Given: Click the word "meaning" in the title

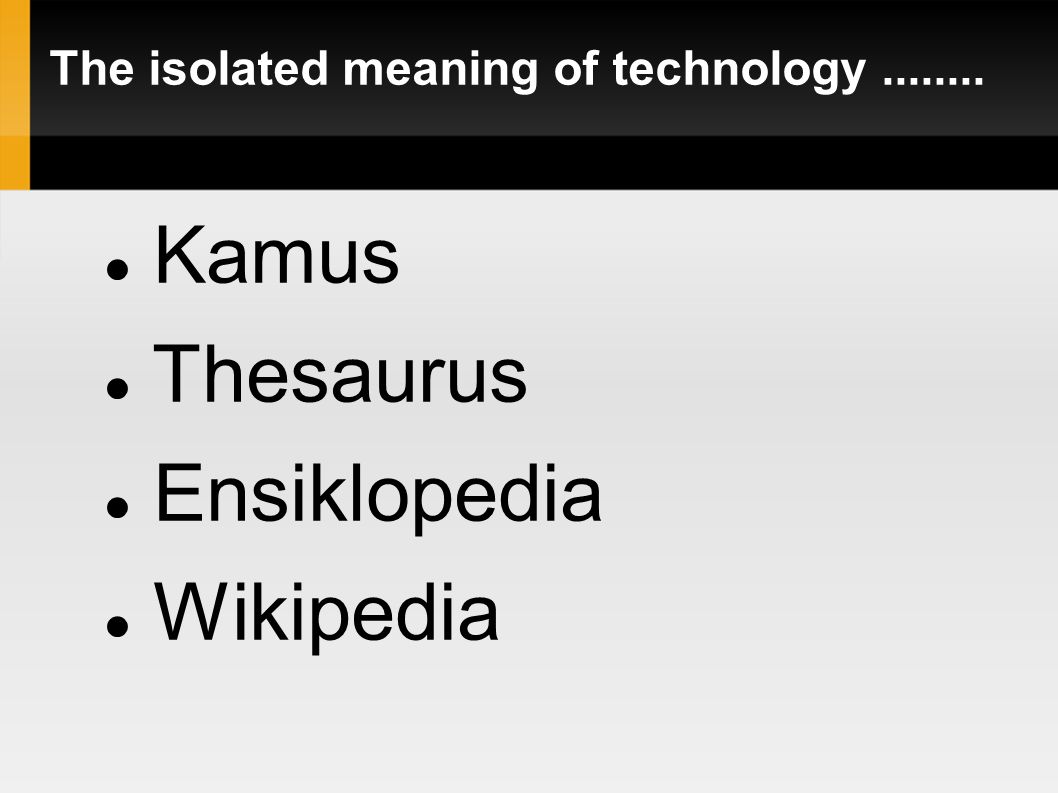Looking at the screenshot, I should coord(441,70).
